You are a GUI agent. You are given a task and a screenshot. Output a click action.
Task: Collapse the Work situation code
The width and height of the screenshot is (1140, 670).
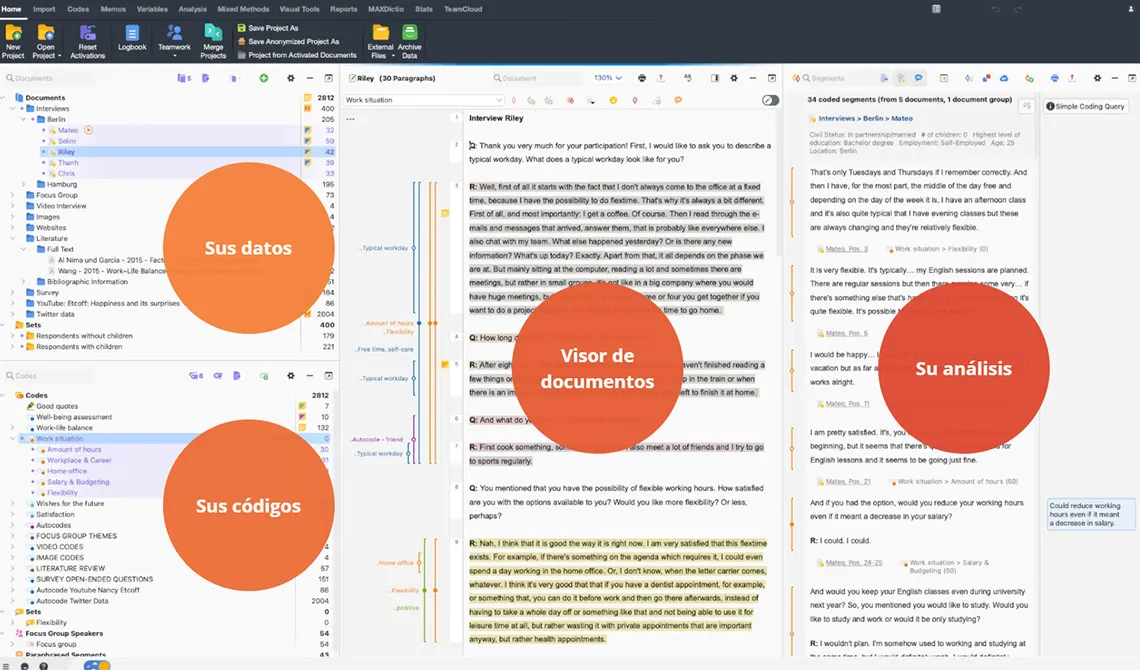pos(12,439)
